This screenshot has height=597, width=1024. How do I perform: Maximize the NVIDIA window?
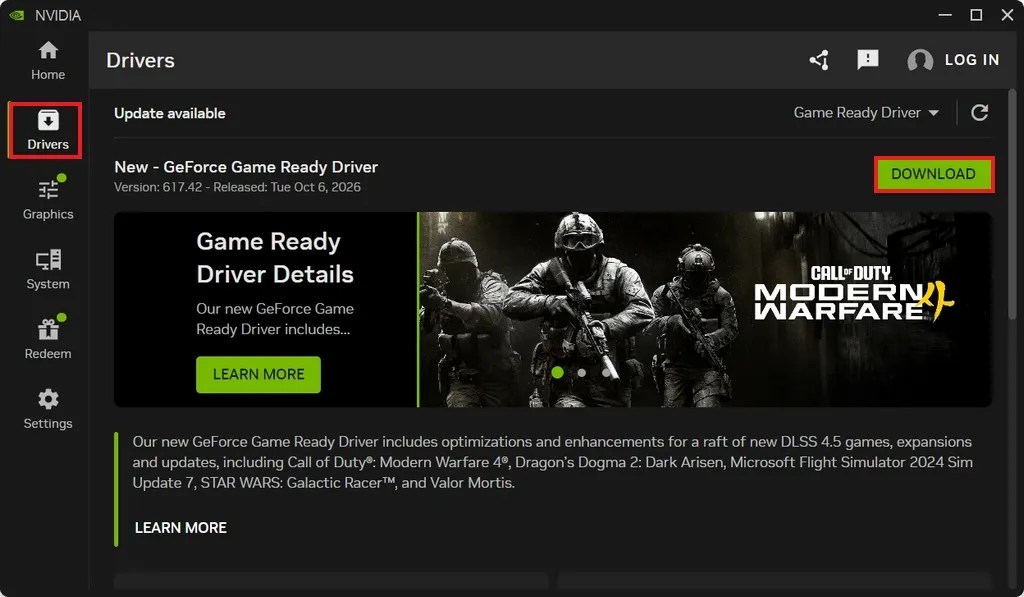point(976,14)
